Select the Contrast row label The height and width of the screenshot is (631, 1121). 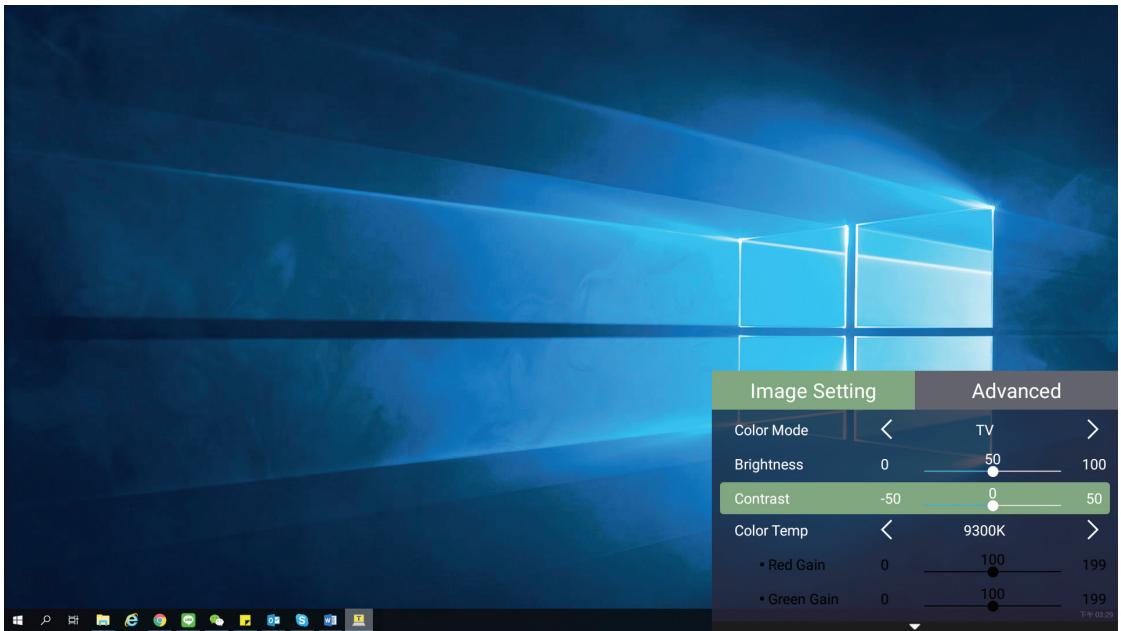pos(761,499)
